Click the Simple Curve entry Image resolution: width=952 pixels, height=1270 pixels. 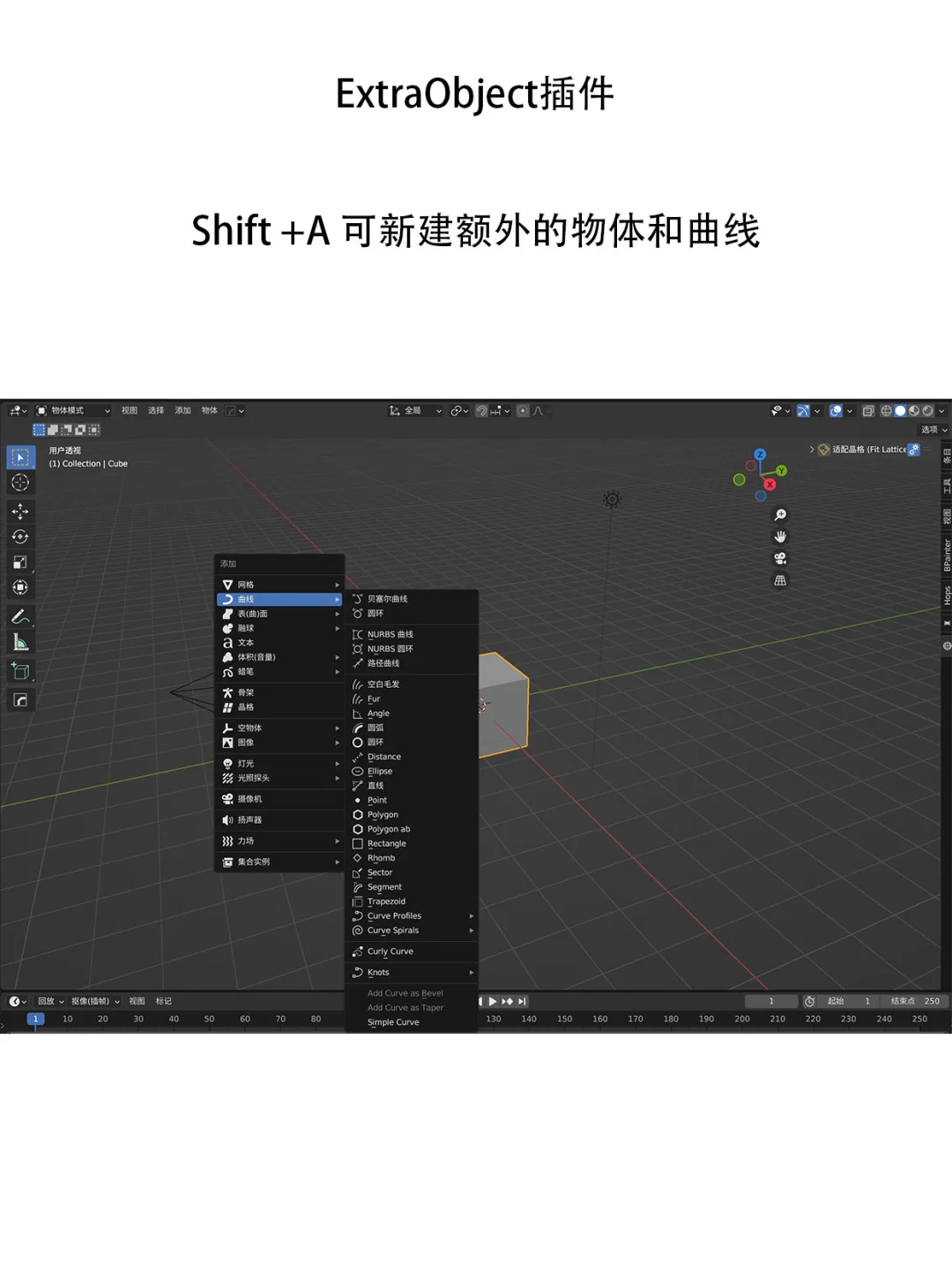click(x=392, y=1021)
